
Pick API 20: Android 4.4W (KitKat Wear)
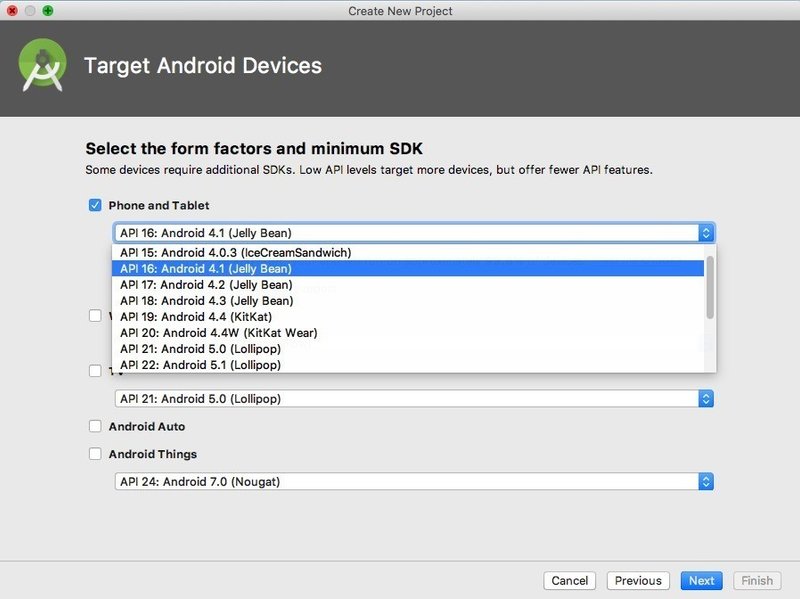[x=408, y=333]
